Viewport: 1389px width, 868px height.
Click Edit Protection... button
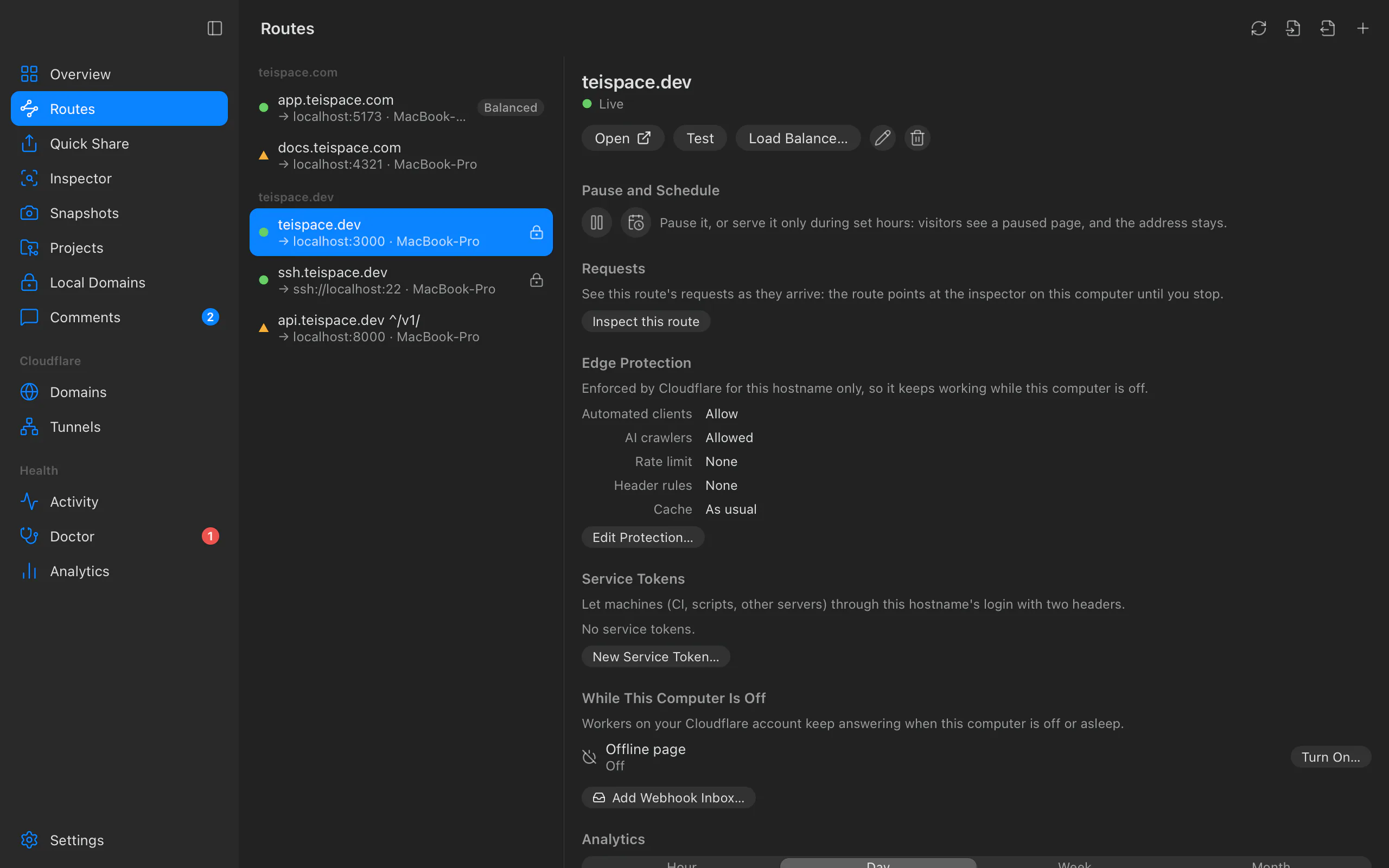643,537
